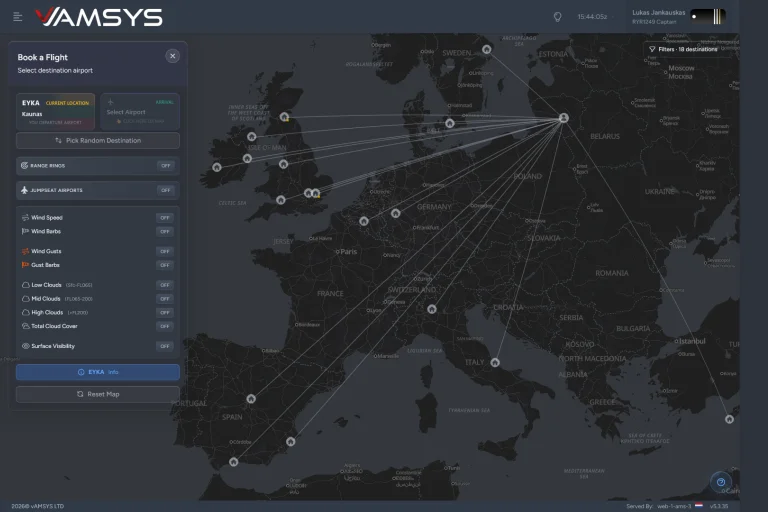Switch on Mid Clouds layer

(165, 298)
